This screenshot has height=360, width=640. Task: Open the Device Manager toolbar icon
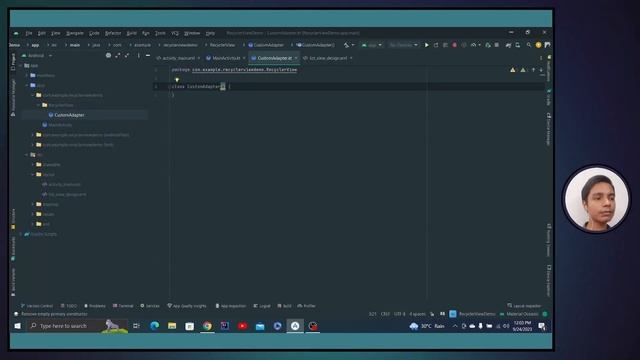pyautogui.click(x=518, y=45)
